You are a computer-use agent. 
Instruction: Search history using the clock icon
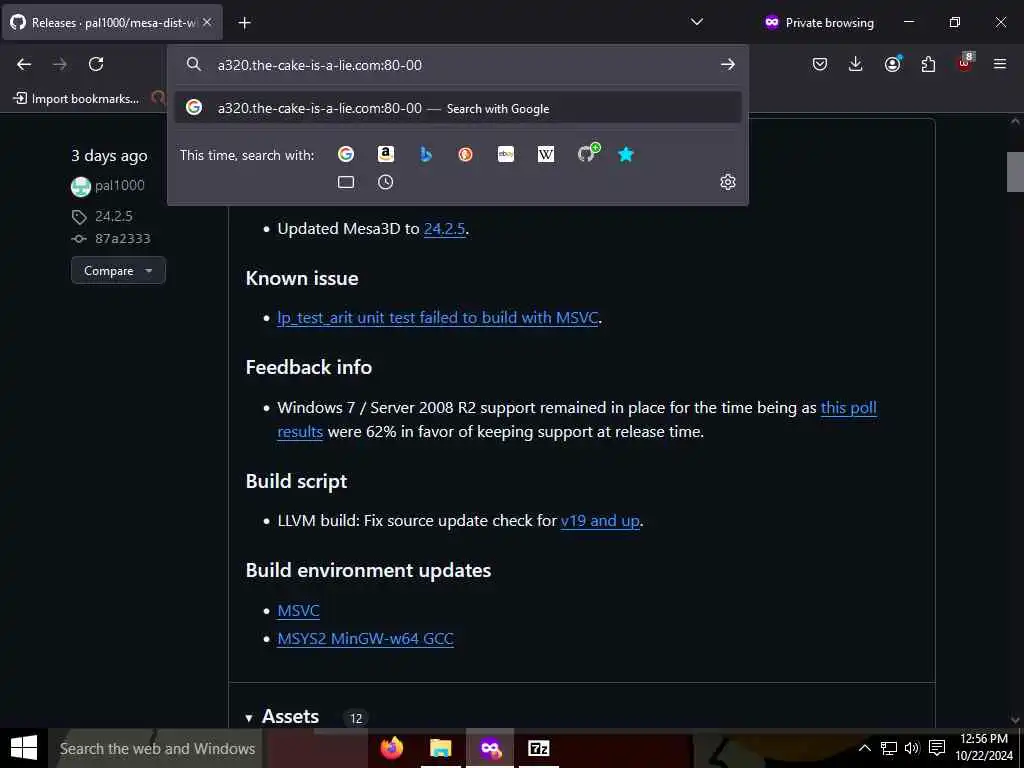386,182
